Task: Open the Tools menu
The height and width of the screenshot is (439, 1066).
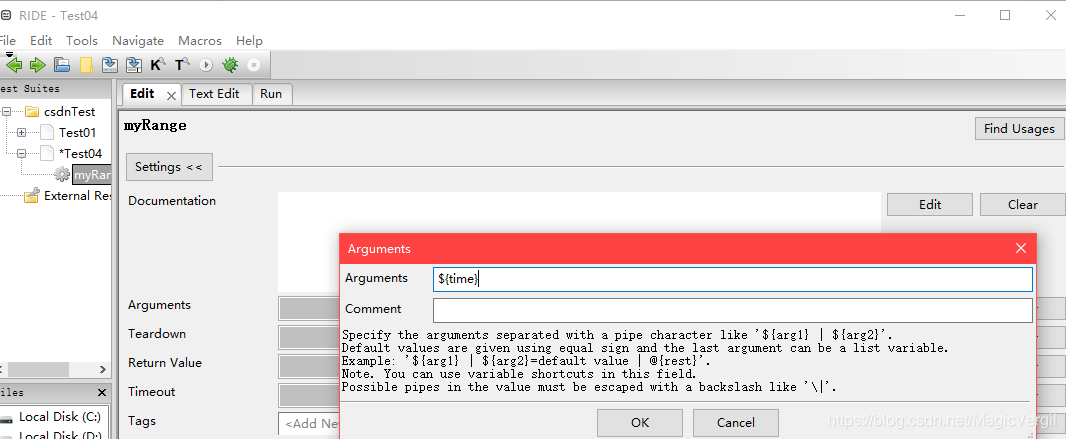Action: tap(82, 41)
